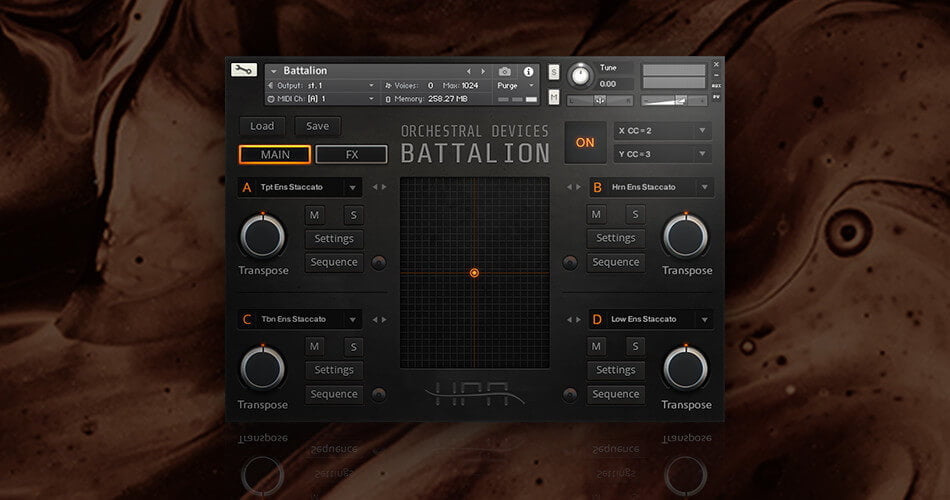Viewport: 950px width, 500px height.
Task: Open the instrument info icon
Action: pos(528,72)
